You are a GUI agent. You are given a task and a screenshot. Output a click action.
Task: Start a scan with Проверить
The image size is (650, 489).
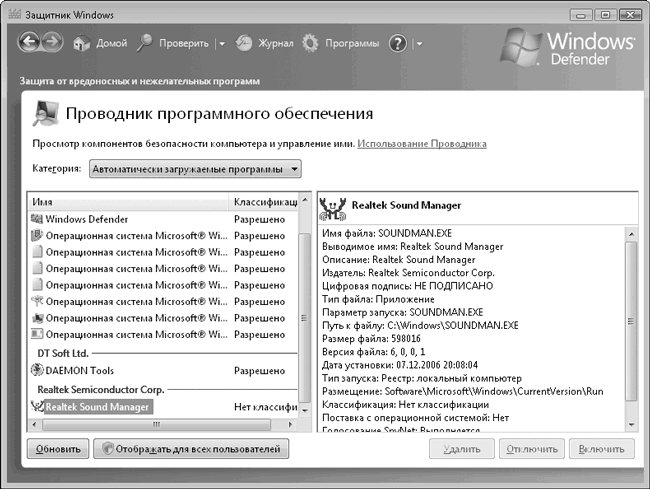click(173, 44)
